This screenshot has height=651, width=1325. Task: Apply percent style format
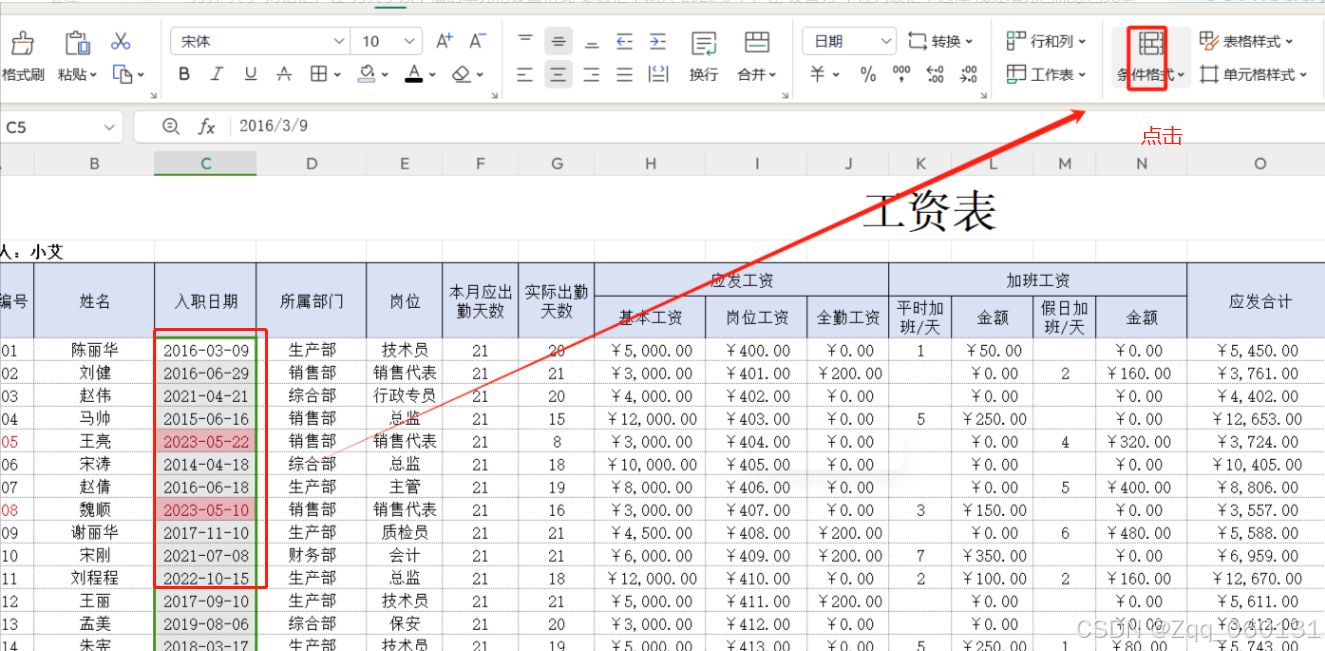coord(868,74)
